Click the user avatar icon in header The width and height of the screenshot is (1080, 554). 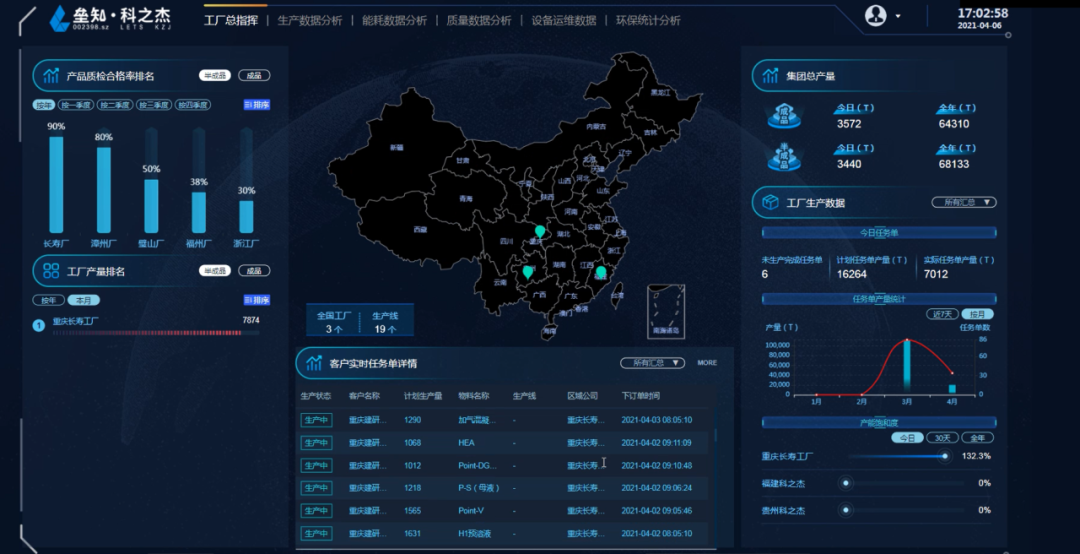(876, 15)
